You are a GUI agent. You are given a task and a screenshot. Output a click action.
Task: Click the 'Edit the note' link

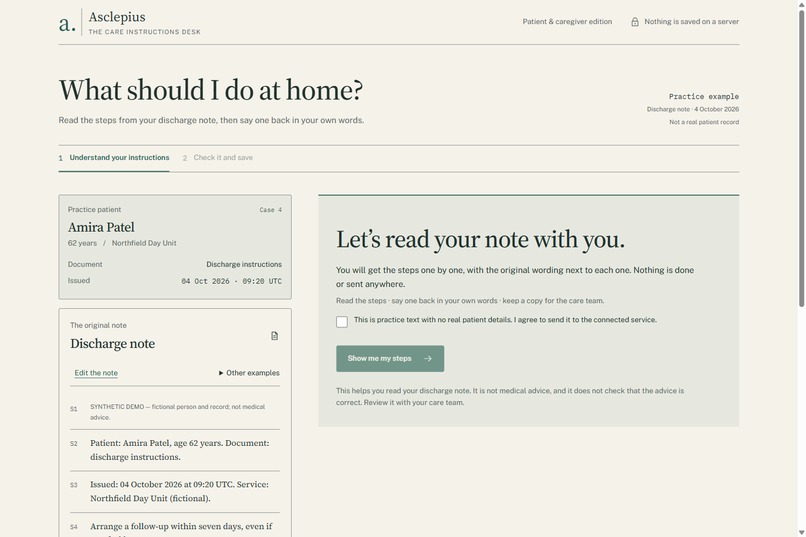point(96,373)
